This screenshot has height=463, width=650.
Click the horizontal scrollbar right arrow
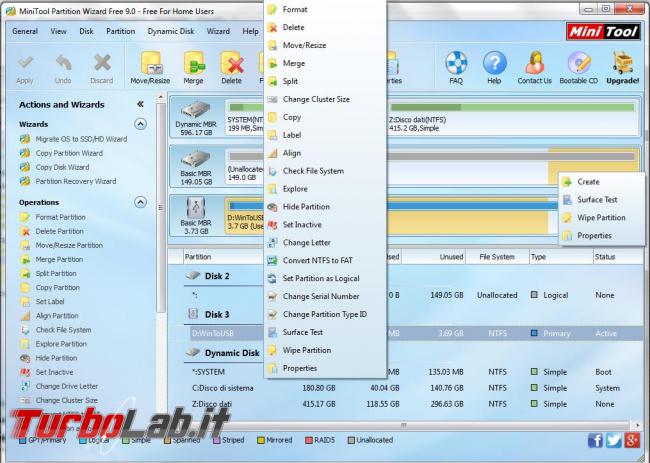pos(637,425)
